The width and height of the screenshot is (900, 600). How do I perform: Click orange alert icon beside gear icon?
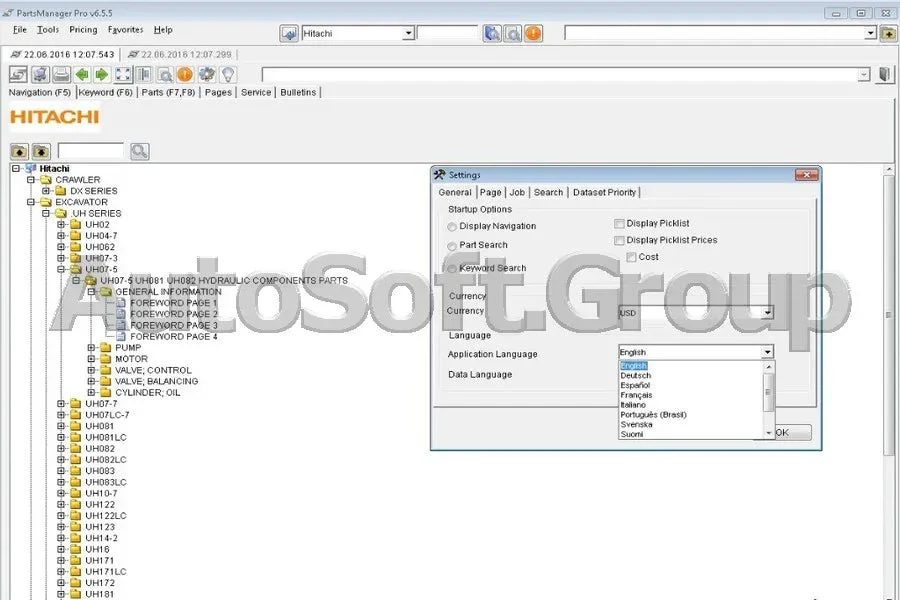(x=185, y=74)
